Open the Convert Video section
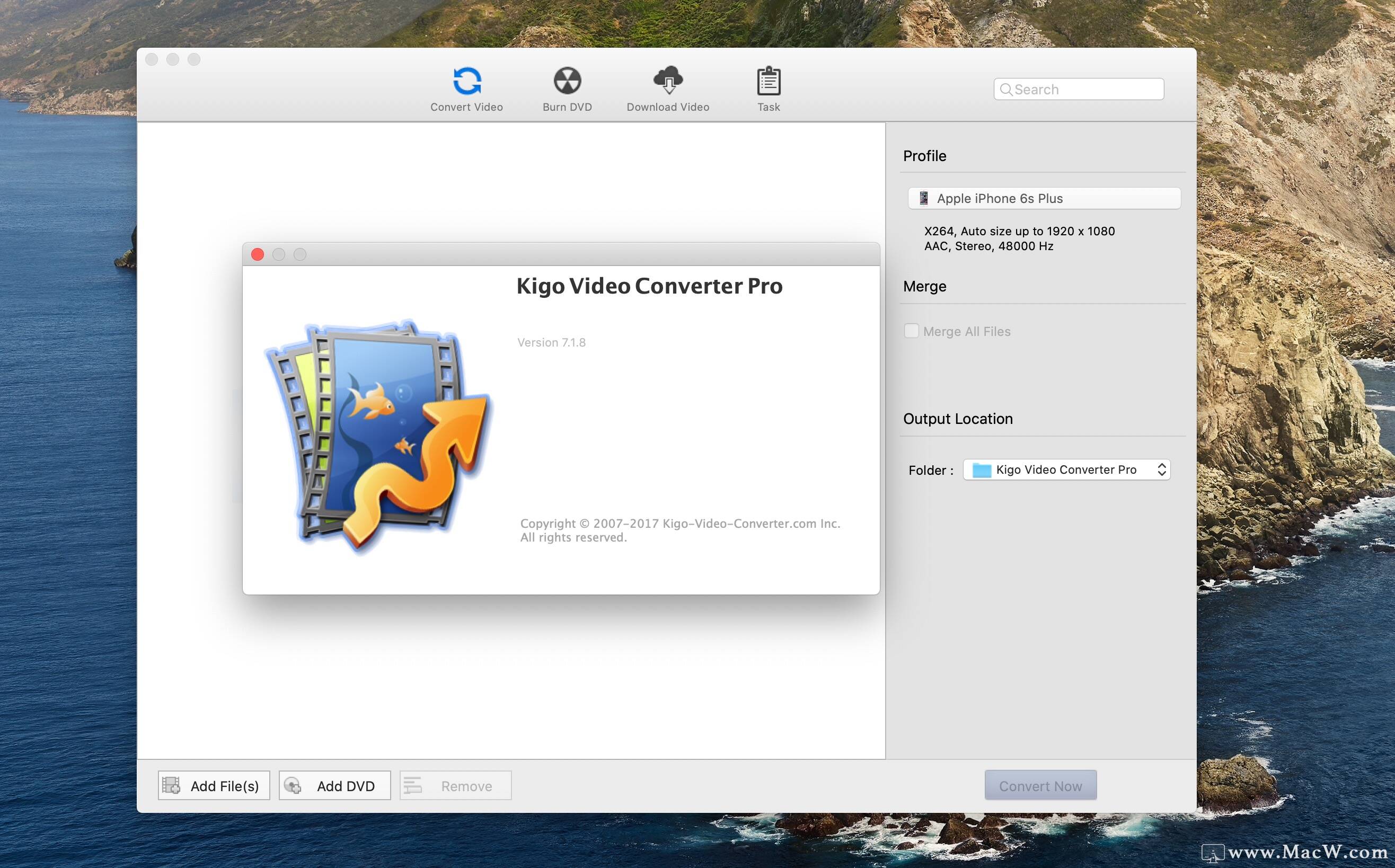This screenshot has width=1395, height=868. coord(466,90)
